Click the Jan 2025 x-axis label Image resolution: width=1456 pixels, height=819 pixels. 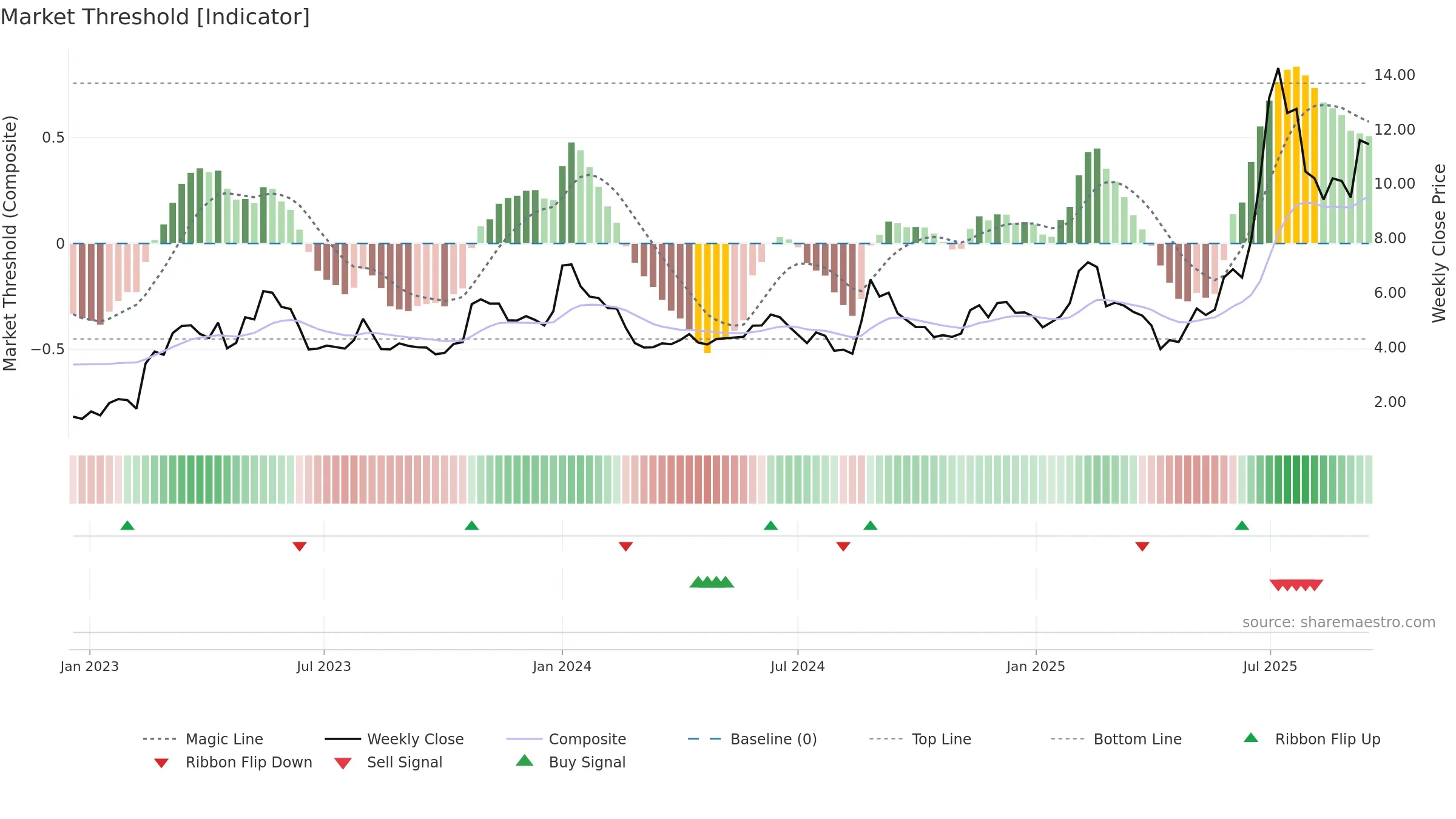point(1036,667)
